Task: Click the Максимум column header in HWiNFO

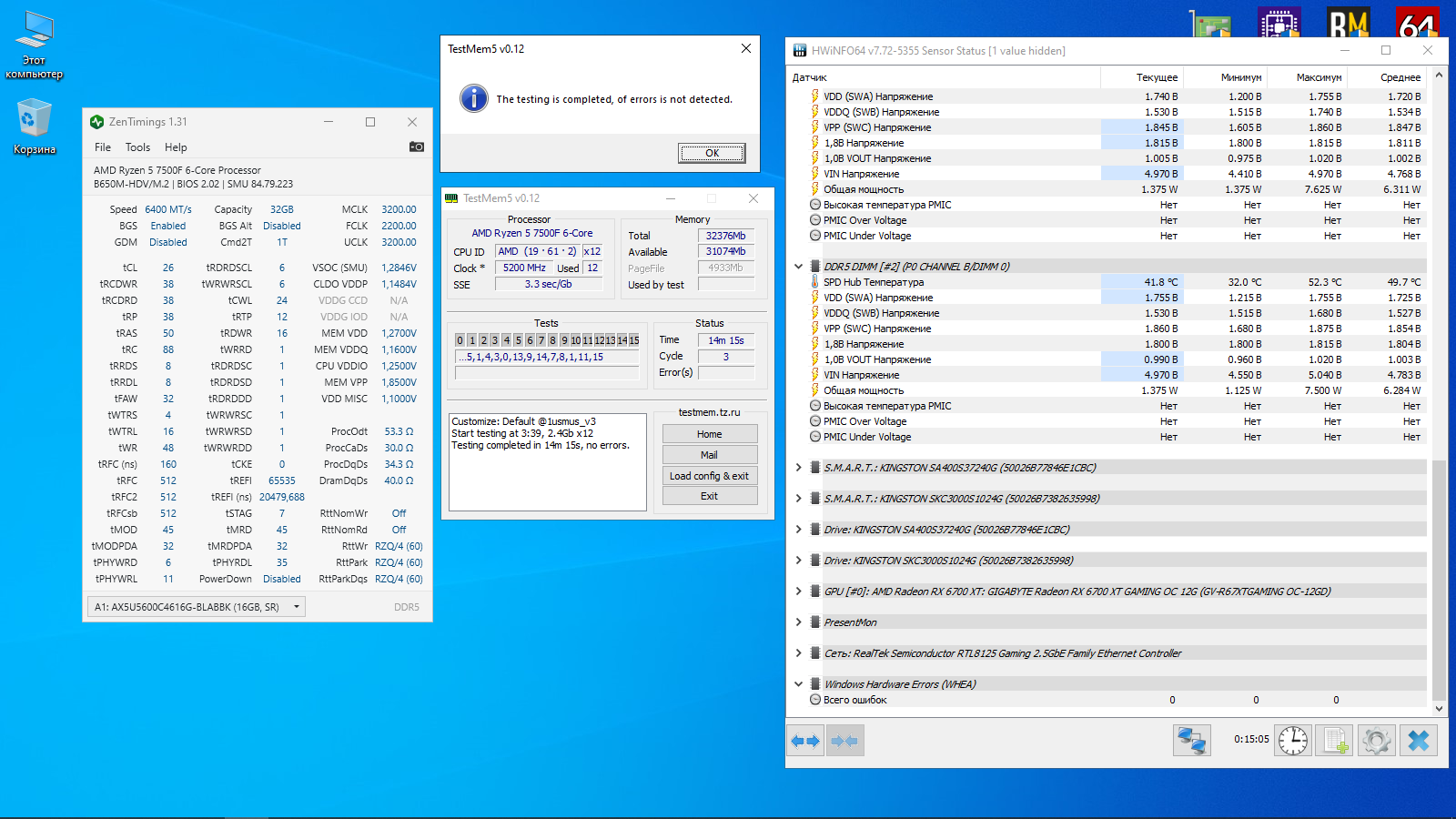Action: tap(1308, 77)
